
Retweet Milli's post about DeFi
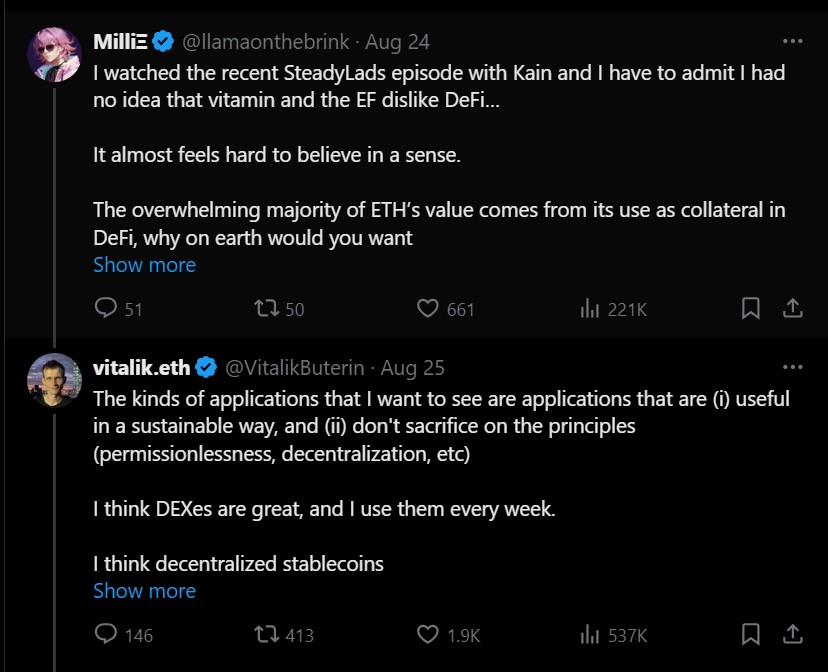(x=267, y=309)
